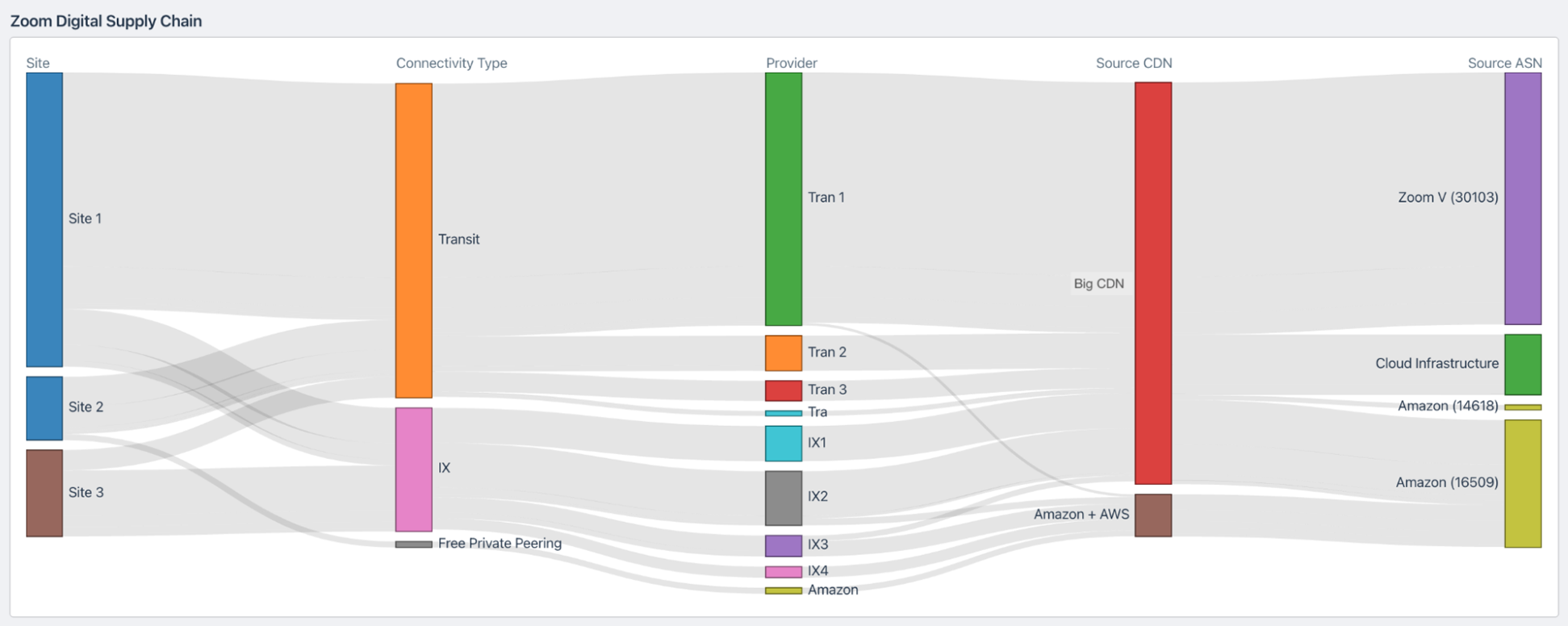Image resolution: width=1568 pixels, height=626 pixels.
Task: Click the green Tran 1 provider node
Action: [784, 199]
